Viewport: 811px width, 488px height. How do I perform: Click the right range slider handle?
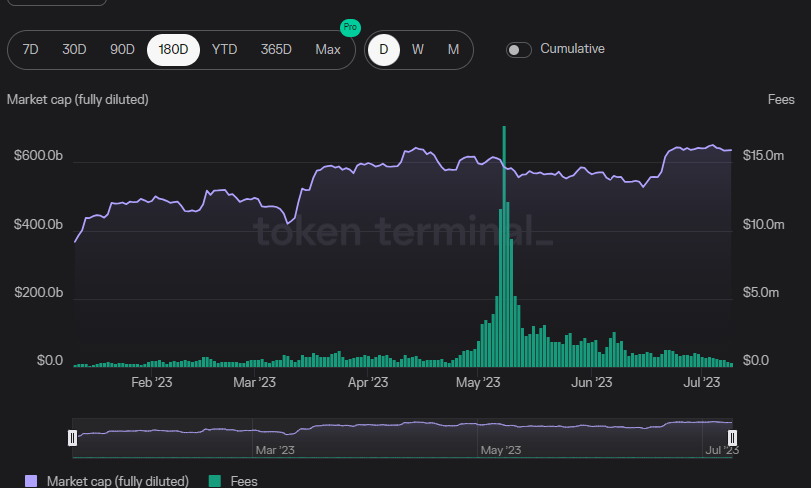(x=732, y=438)
